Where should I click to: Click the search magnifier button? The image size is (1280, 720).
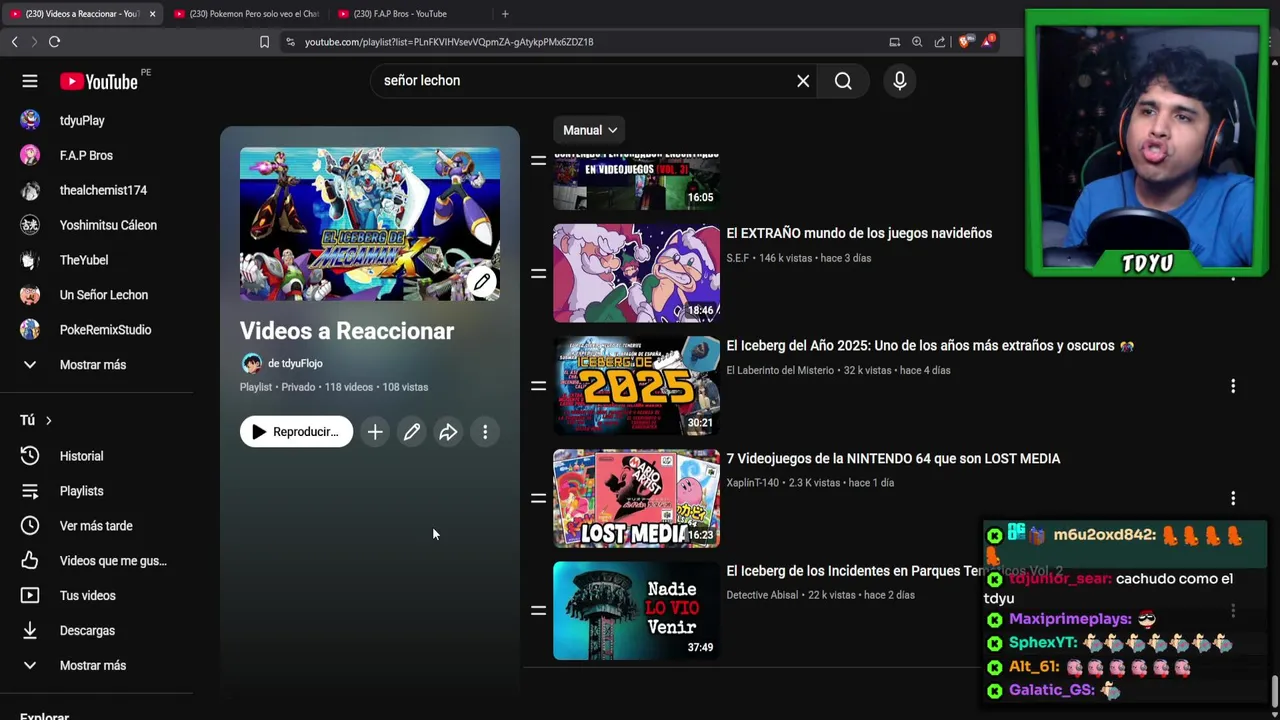click(843, 81)
